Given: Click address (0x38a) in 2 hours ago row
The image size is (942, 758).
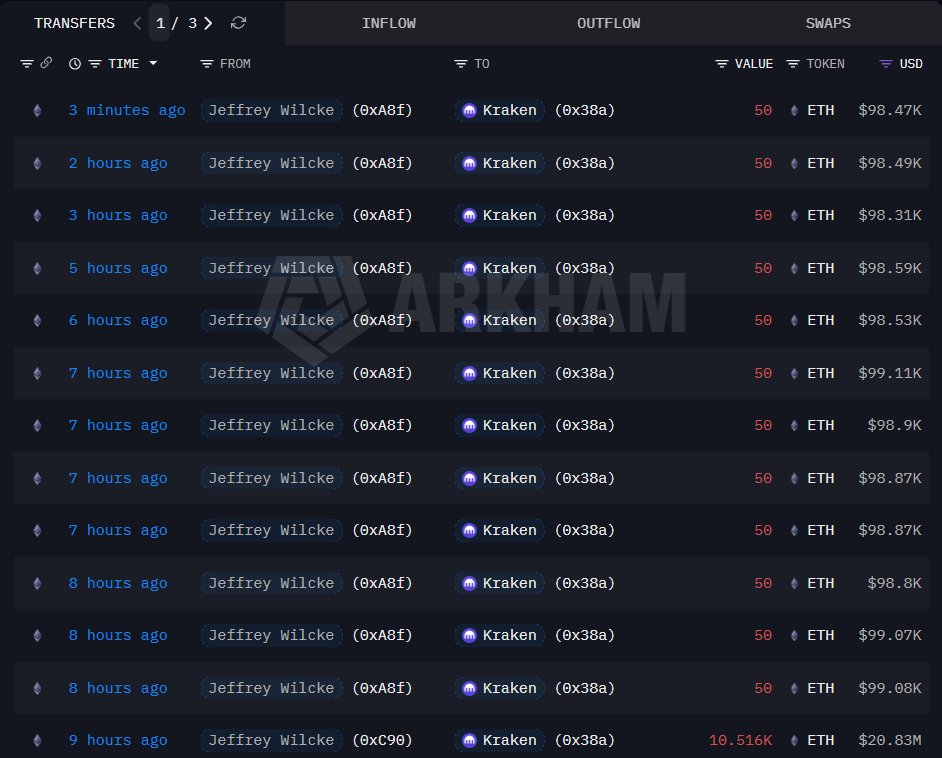Looking at the screenshot, I should pyautogui.click(x=585, y=163).
